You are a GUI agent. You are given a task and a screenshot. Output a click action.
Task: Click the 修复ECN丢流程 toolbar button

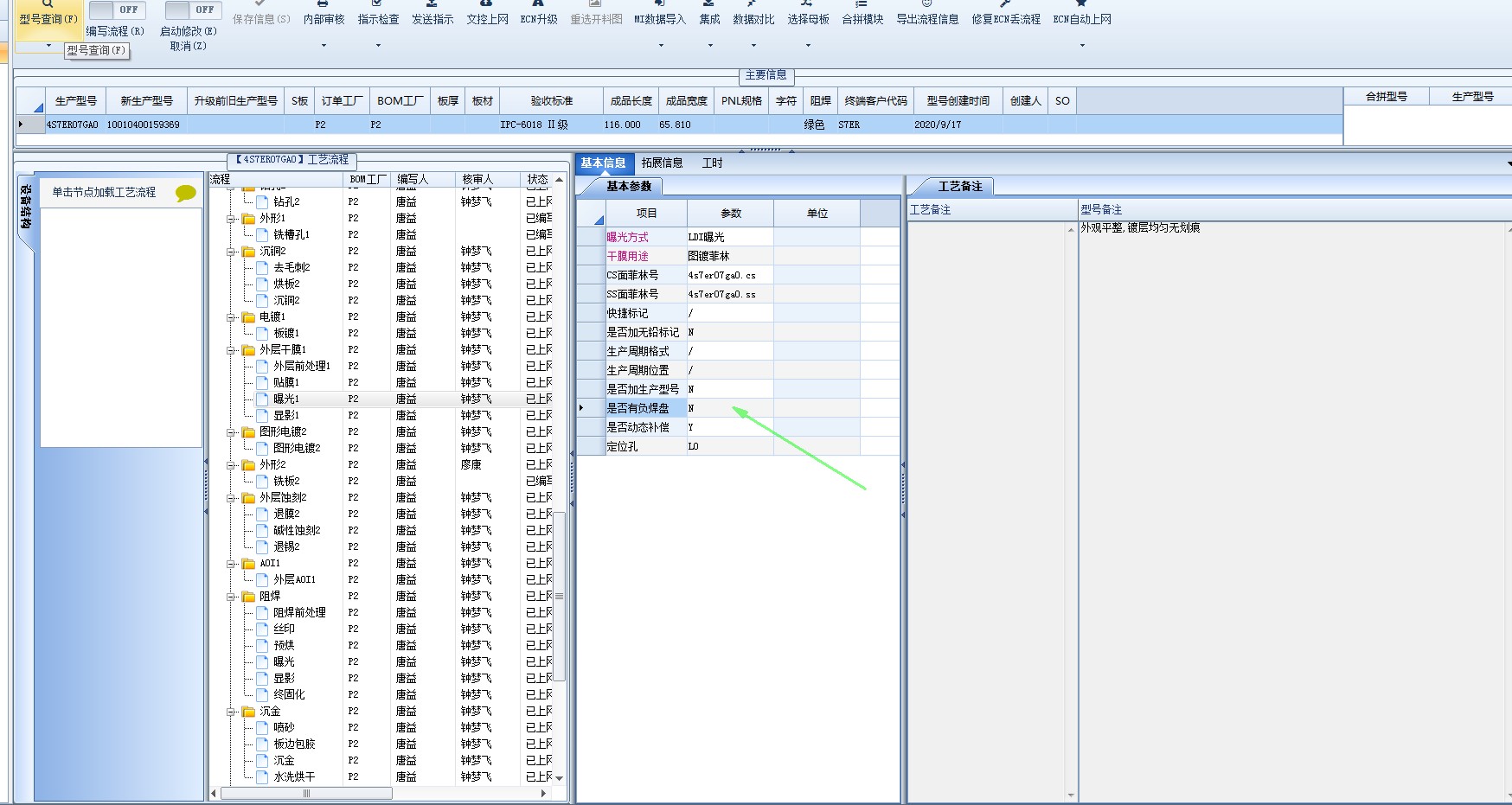tap(1006, 15)
